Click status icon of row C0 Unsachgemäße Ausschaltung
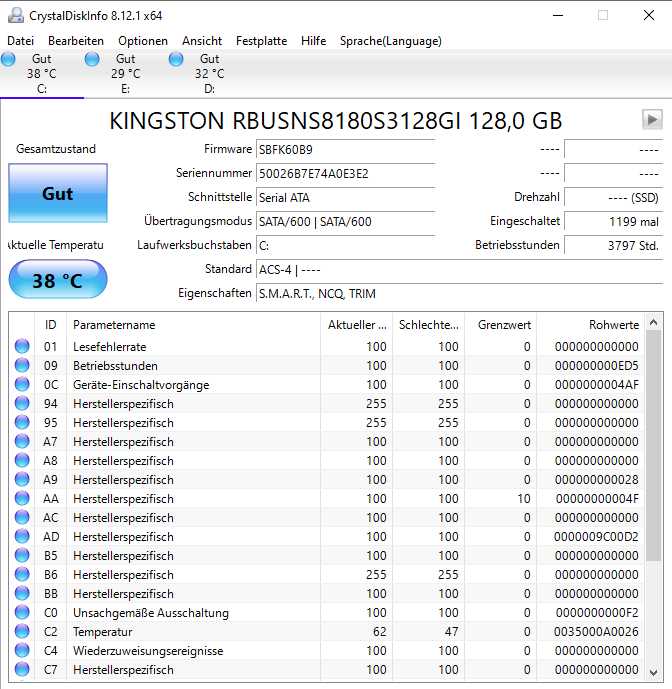The image size is (672, 689). 22,613
